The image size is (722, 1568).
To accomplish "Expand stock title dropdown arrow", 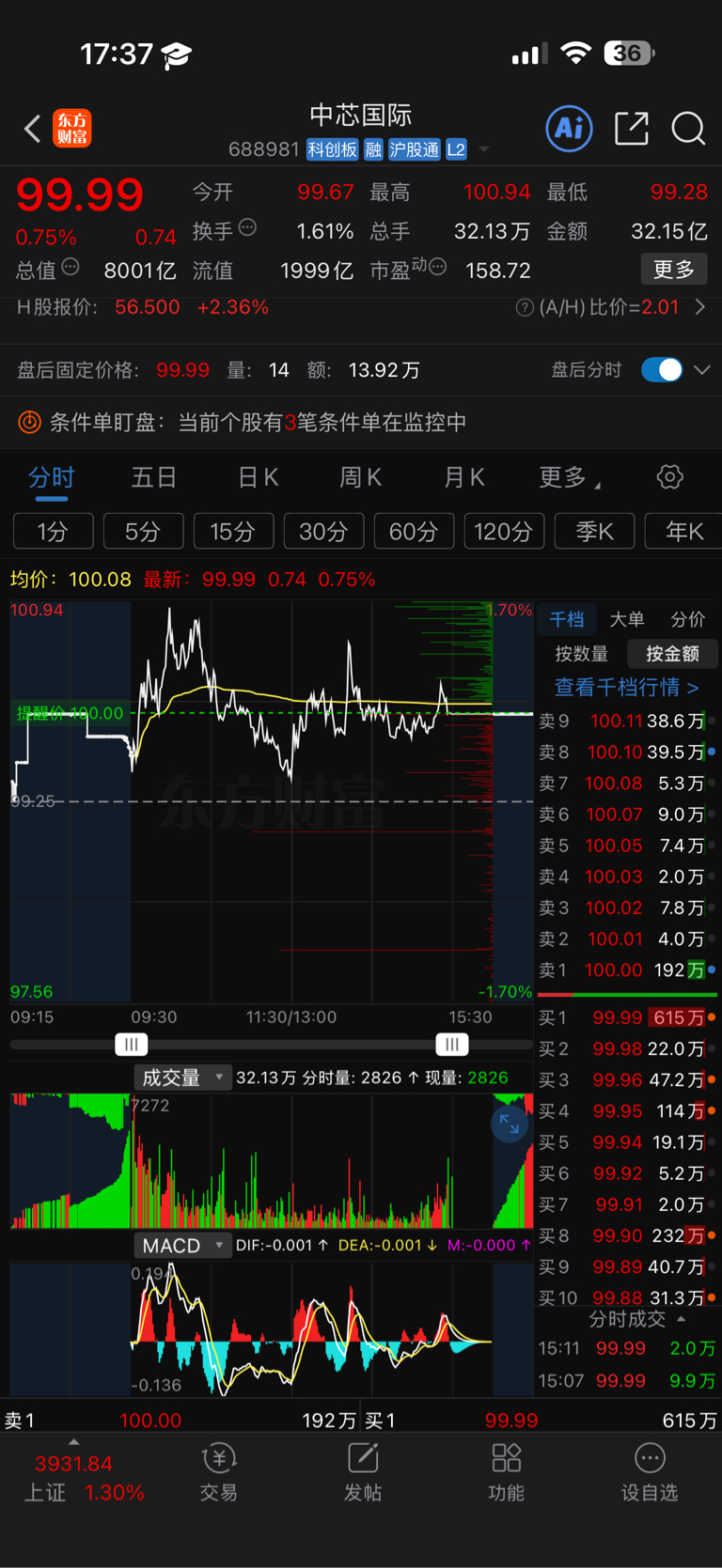I will (484, 149).
